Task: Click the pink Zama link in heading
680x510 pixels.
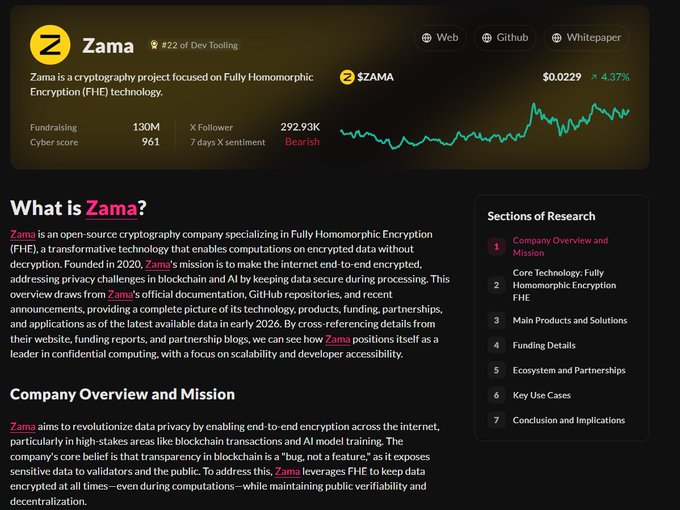Action: 111,208
